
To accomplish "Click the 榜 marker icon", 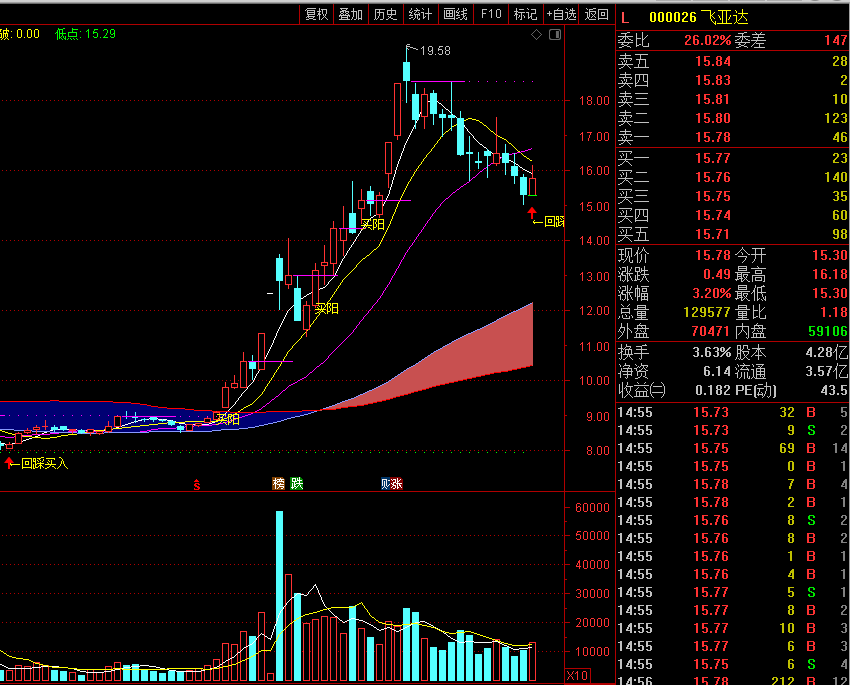I will coord(279,483).
